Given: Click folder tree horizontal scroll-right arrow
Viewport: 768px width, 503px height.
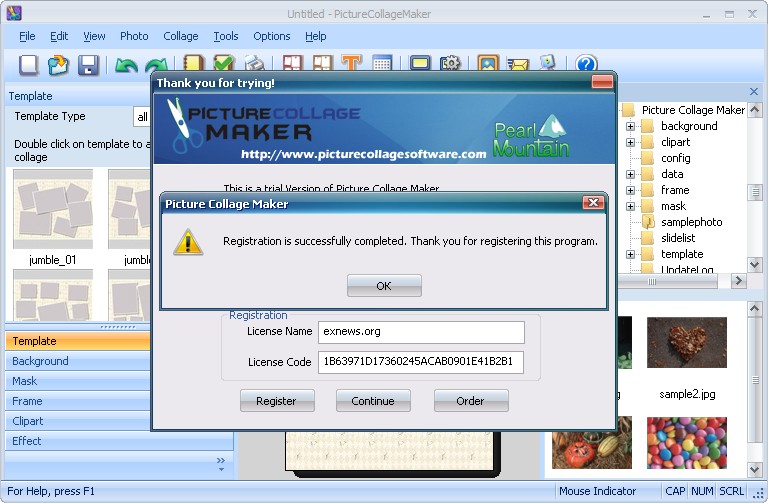Looking at the screenshot, I should tap(739, 281).
